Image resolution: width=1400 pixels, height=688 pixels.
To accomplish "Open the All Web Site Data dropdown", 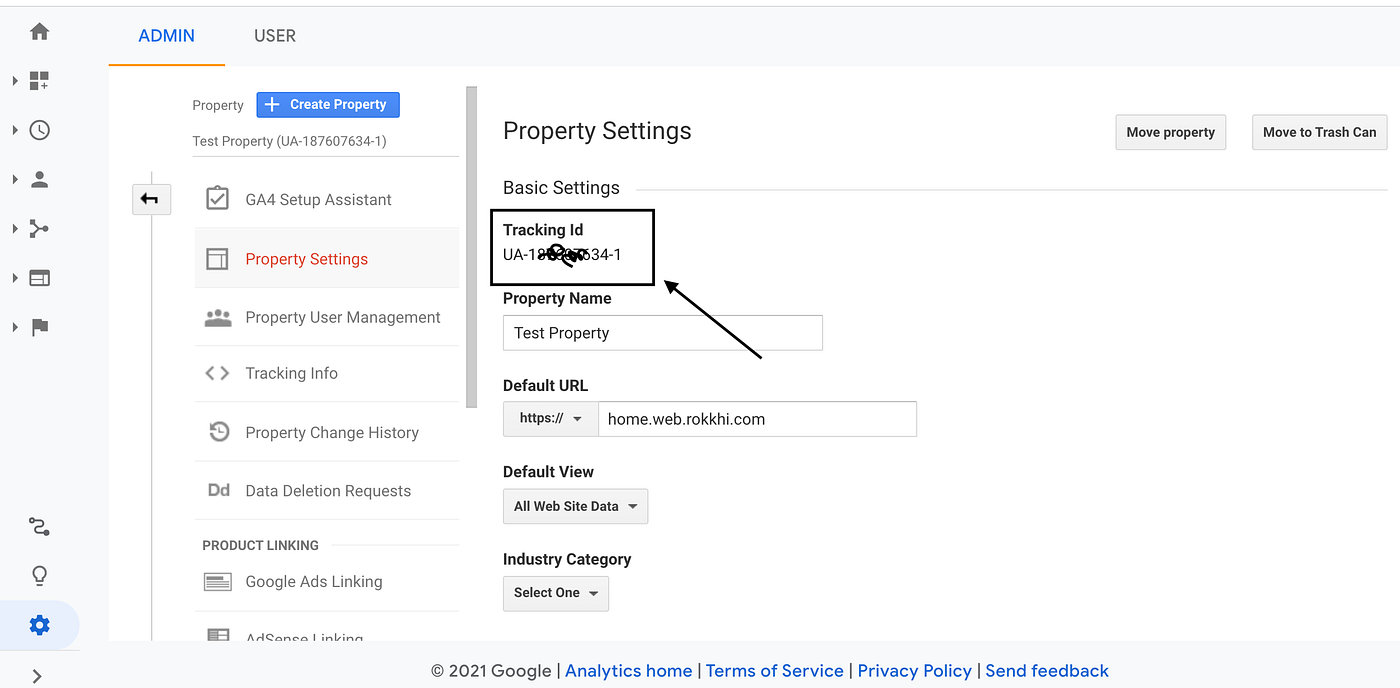I will tap(575, 507).
